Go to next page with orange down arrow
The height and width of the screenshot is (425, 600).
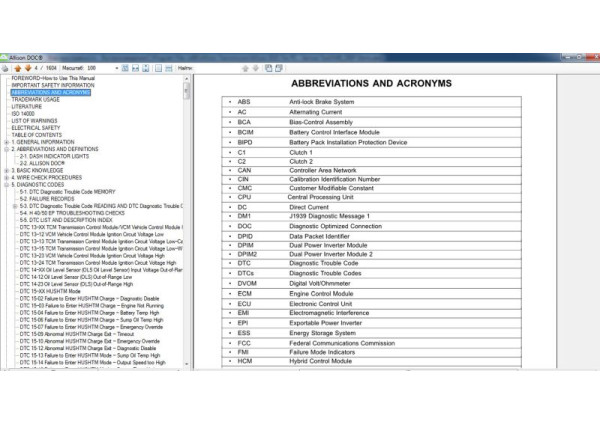point(29,67)
